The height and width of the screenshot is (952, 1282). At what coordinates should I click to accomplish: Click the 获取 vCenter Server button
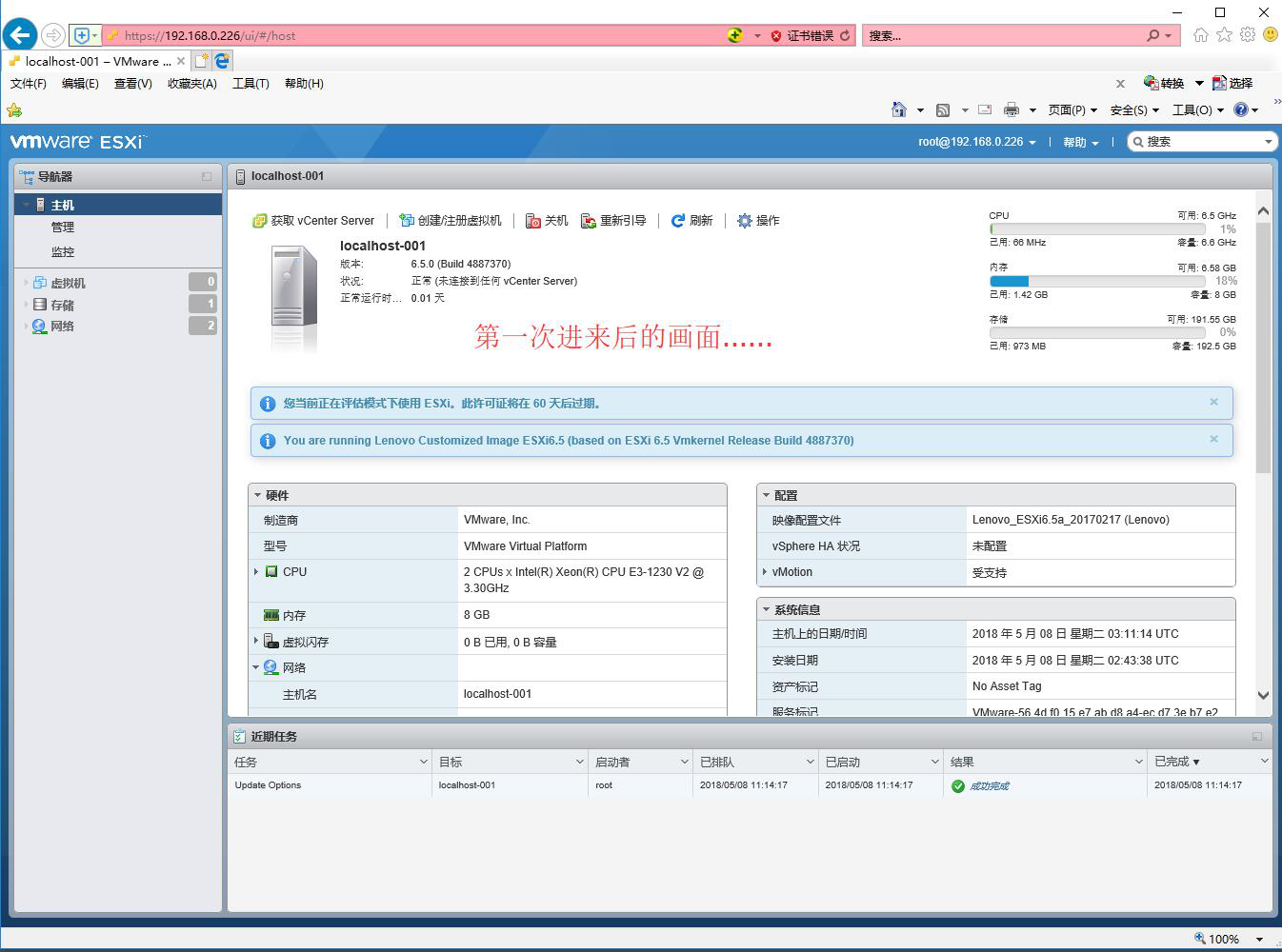[x=313, y=221]
